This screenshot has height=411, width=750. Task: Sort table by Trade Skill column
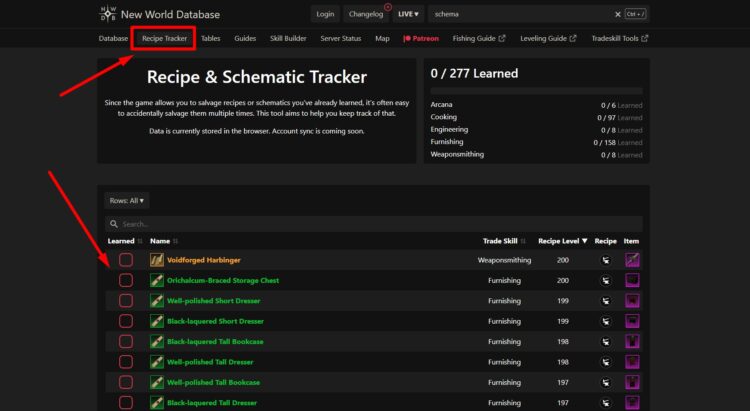click(x=504, y=241)
